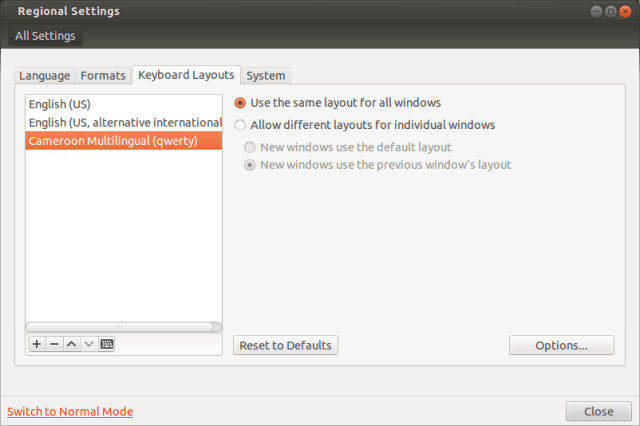
Task: Switch to the Language tab
Action: [x=44, y=75]
